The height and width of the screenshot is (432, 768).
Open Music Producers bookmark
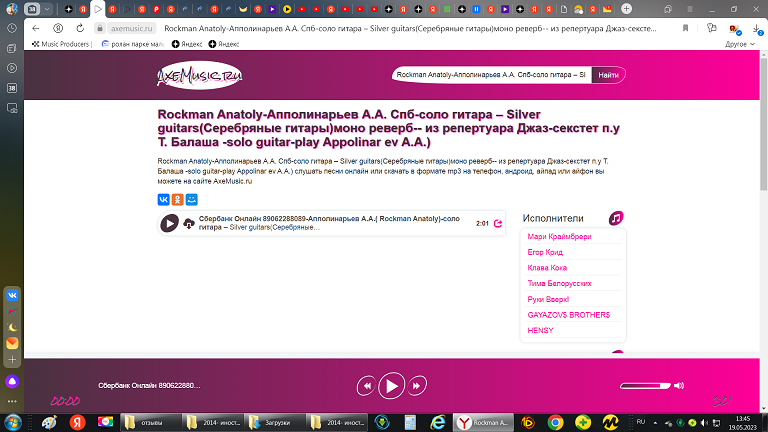click(x=62, y=44)
